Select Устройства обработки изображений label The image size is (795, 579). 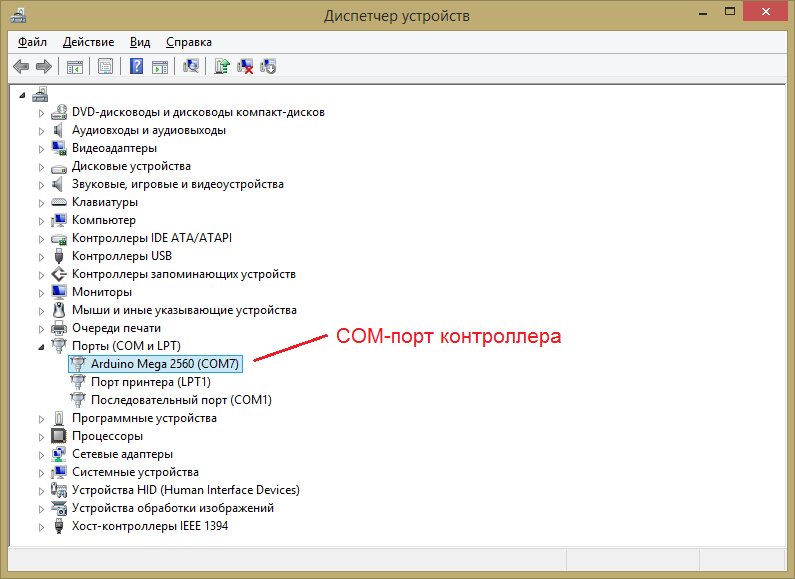[172, 508]
